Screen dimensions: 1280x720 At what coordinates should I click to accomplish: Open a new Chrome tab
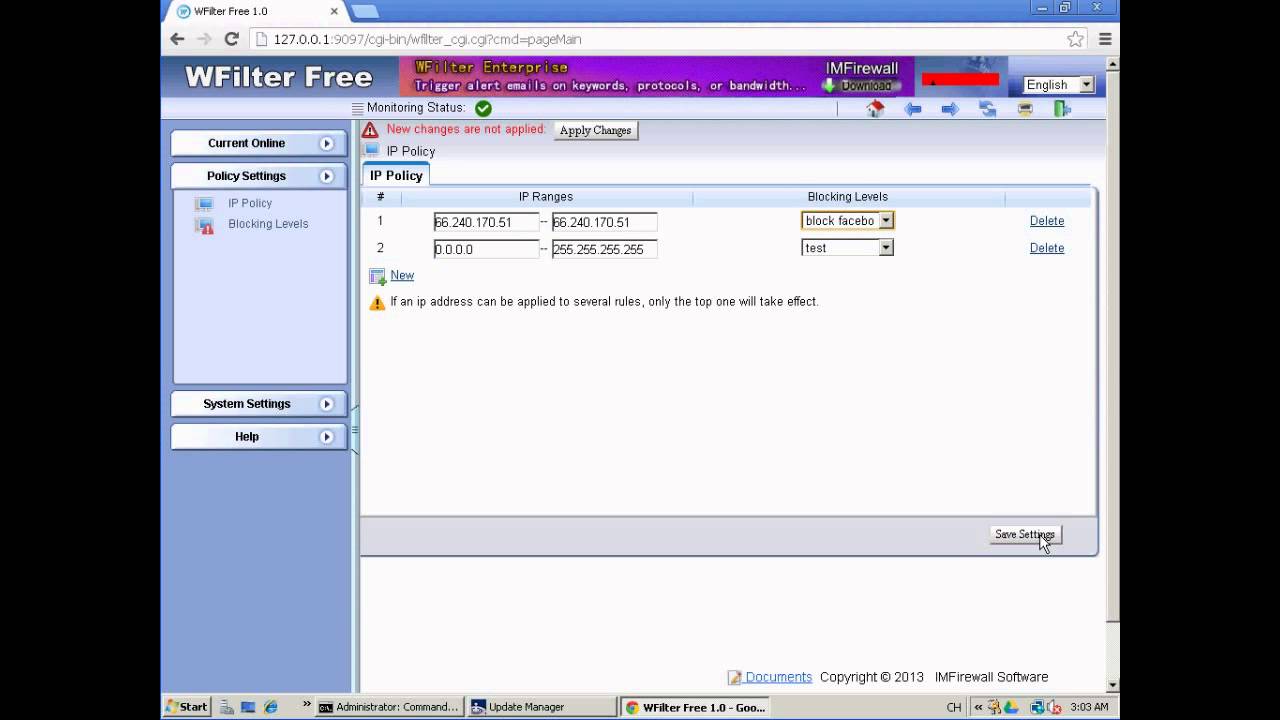[365, 11]
